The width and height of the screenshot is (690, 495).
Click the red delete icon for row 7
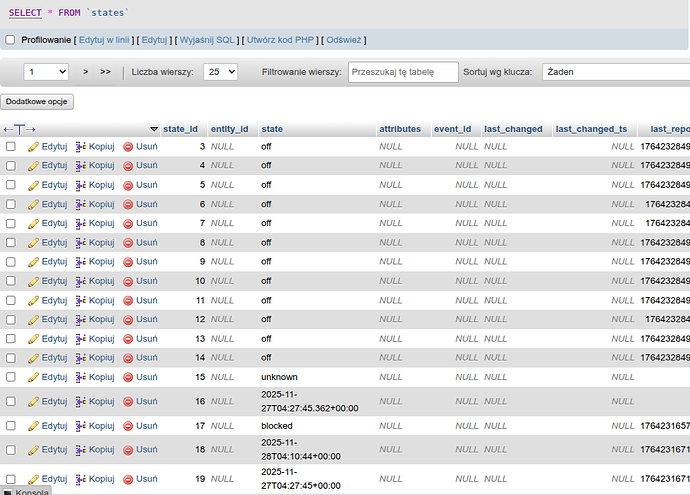[128, 223]
